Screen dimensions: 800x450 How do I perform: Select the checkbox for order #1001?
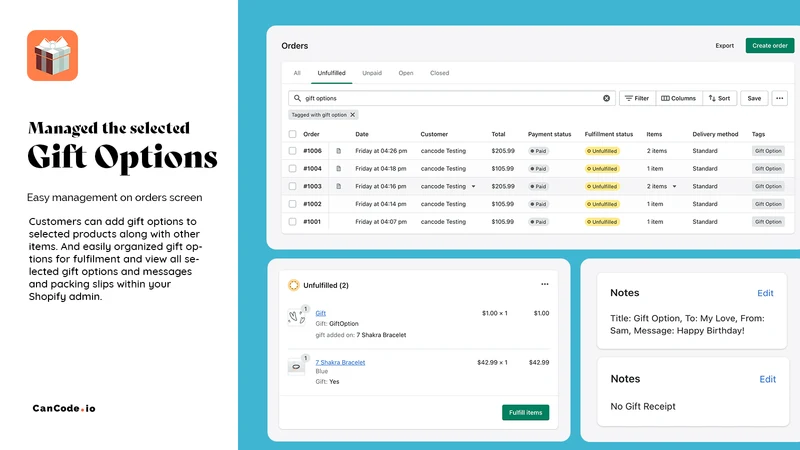click(x=292, y=221)
